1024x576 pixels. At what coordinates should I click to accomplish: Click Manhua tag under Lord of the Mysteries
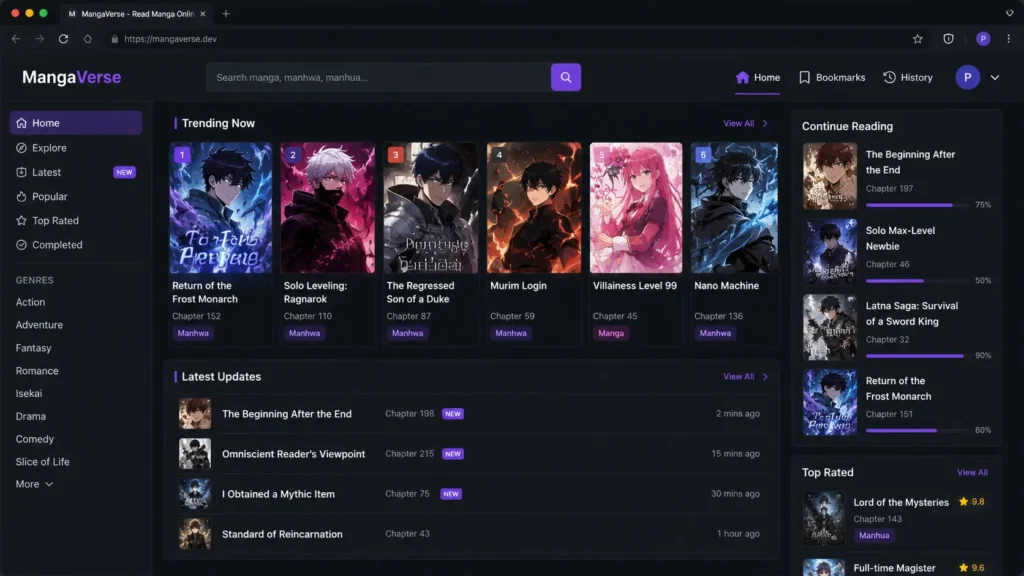[874, 535]
